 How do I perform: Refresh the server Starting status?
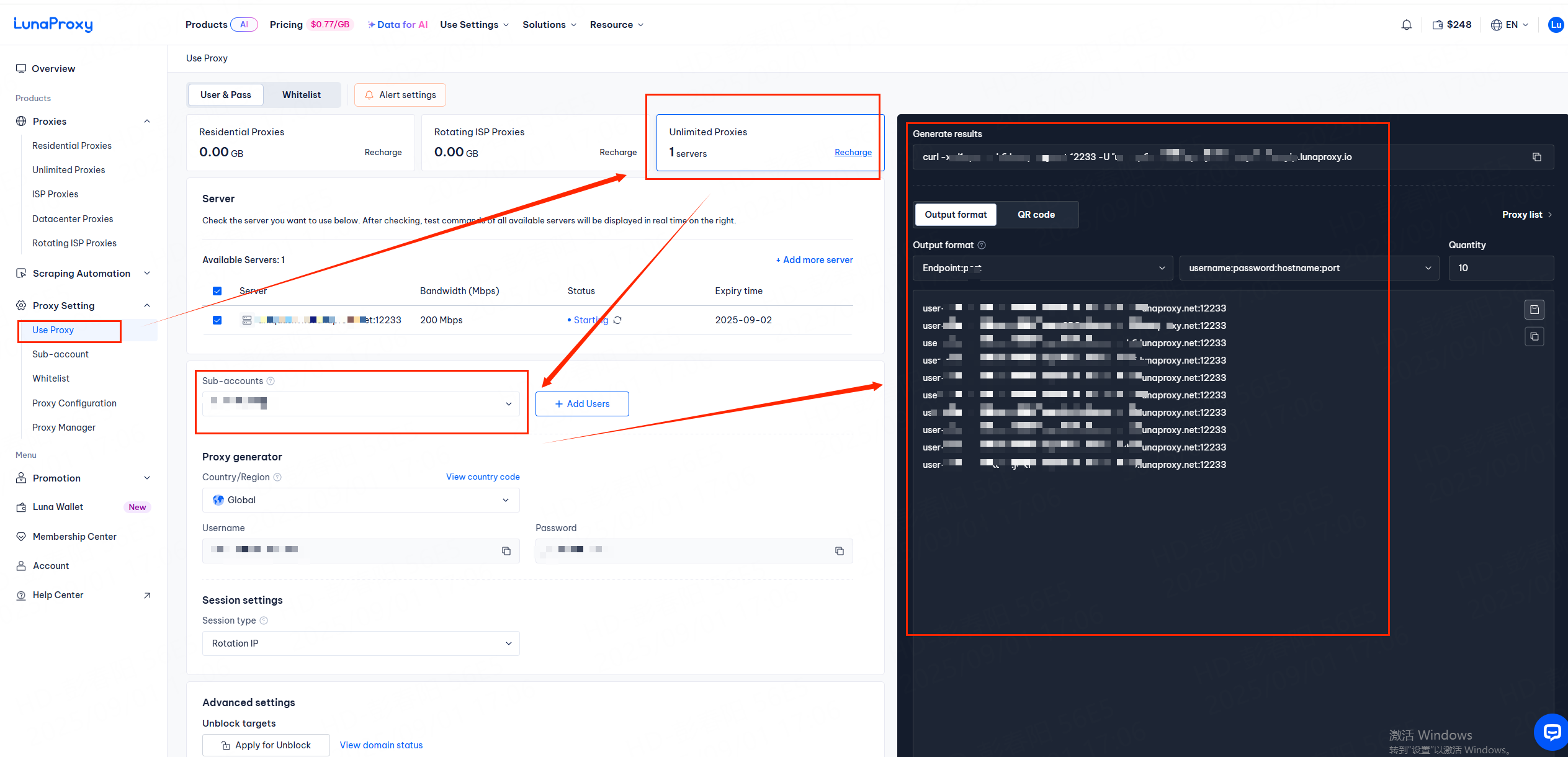click(617, 320)
